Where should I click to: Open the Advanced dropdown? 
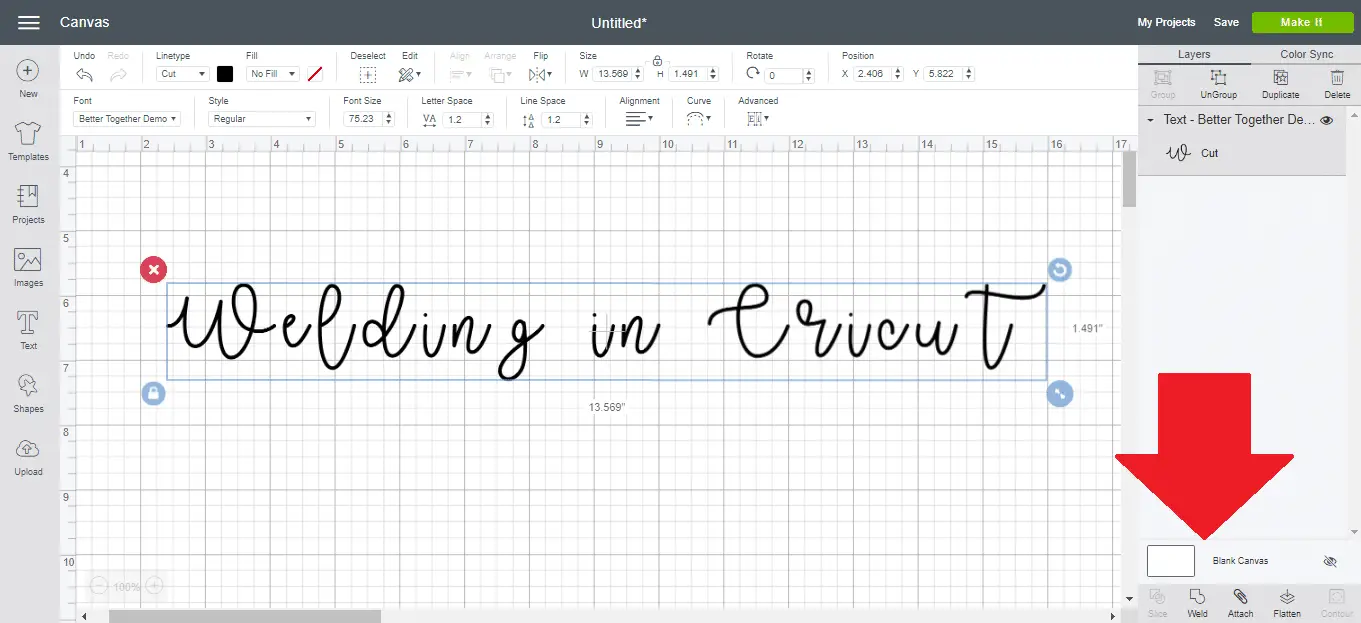(757, 119)
